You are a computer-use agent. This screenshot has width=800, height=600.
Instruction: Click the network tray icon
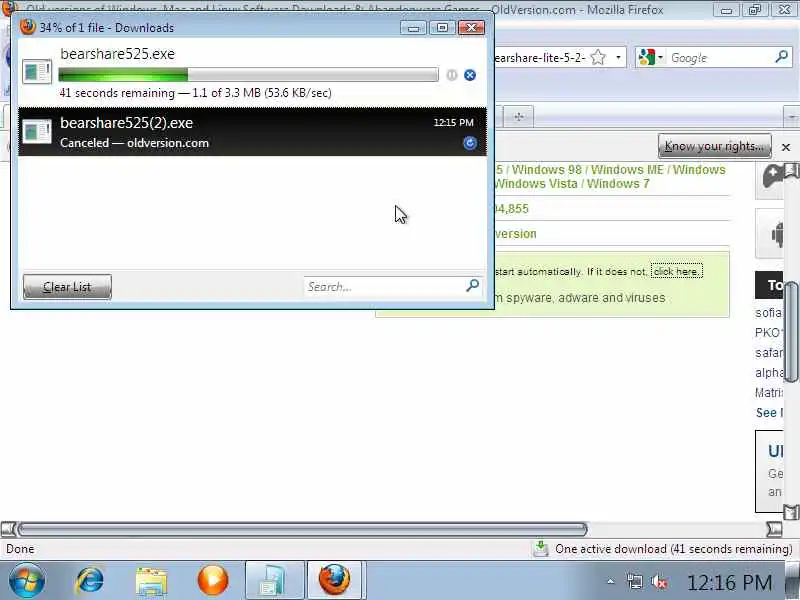pos(635,582)
